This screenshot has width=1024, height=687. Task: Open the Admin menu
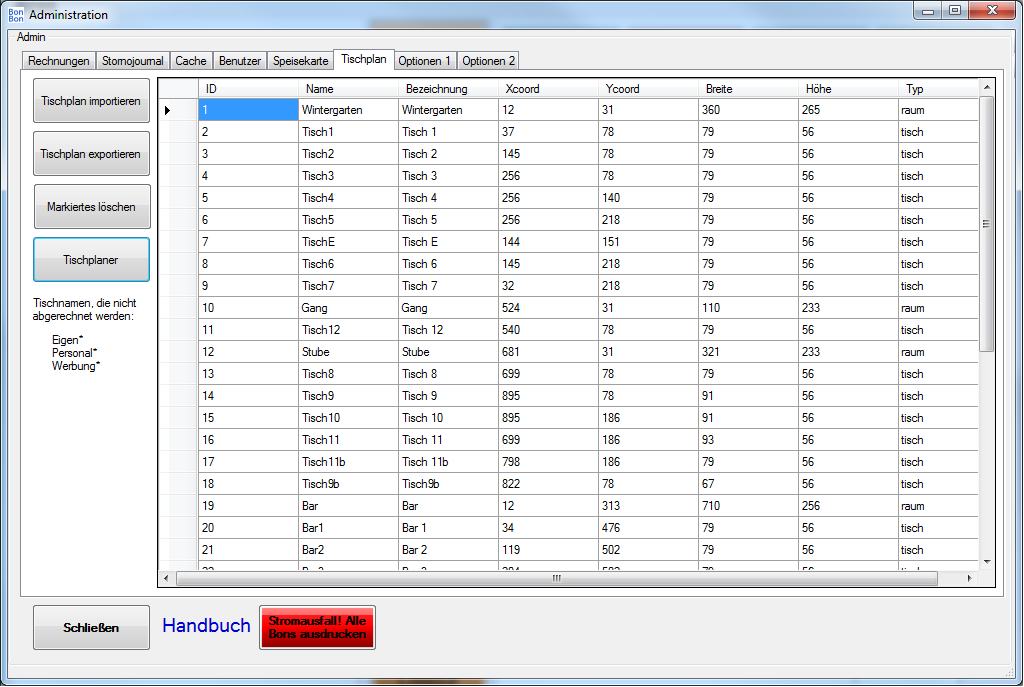(31, 37)
